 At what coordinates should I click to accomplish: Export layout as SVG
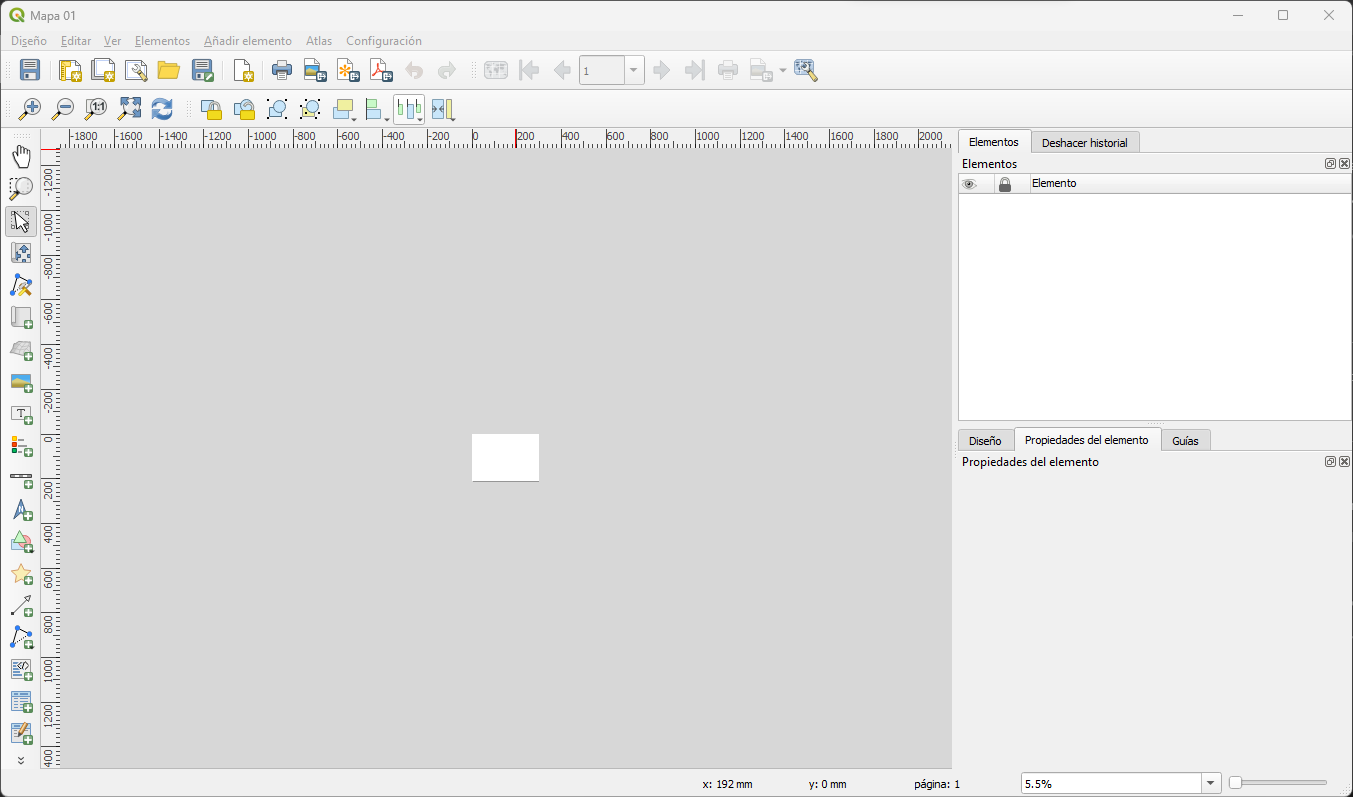(348, 70)
